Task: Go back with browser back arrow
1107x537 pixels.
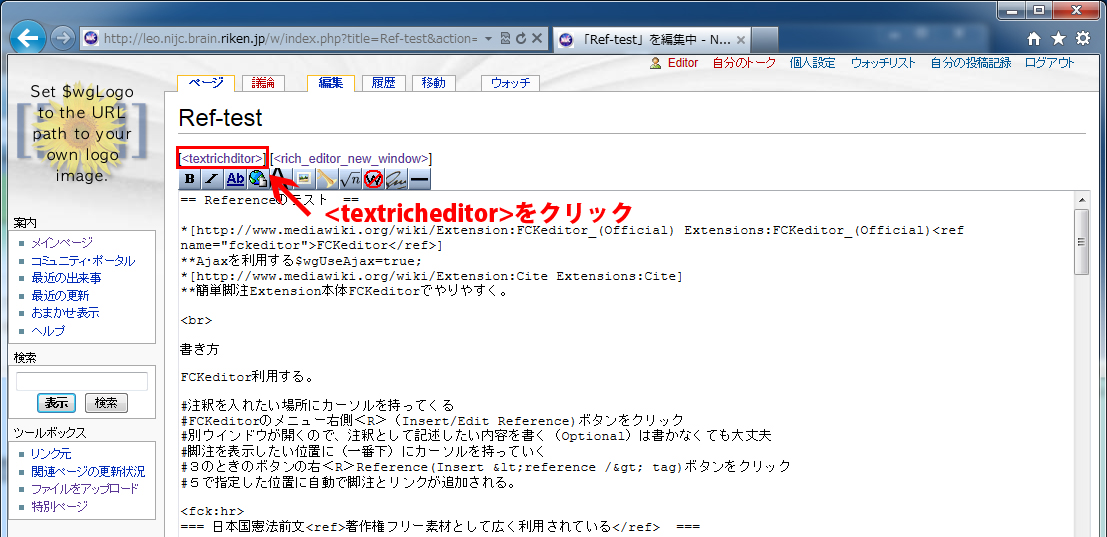Action: (x=29, y=39)
